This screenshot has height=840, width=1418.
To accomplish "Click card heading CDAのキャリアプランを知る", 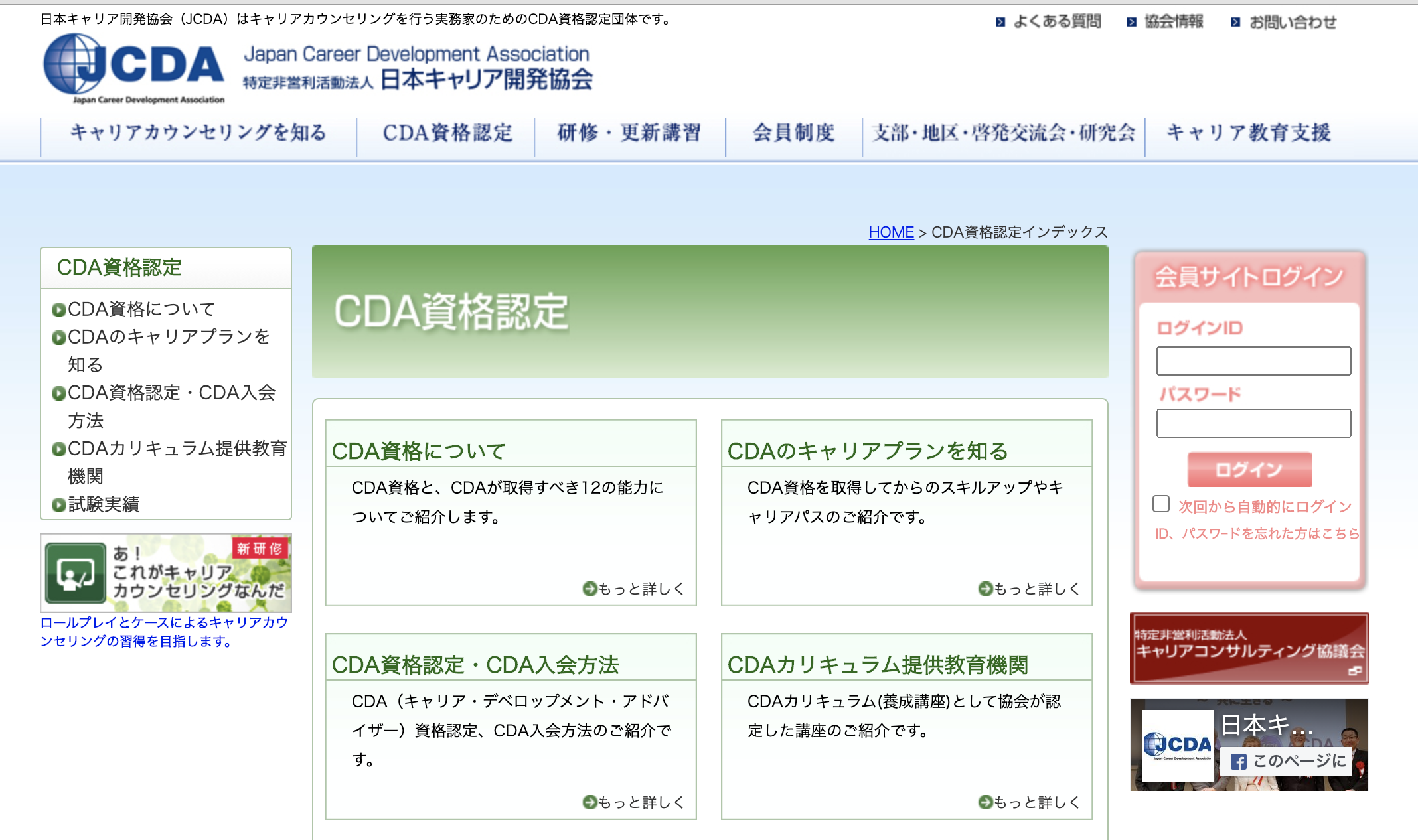I will tap(868, 451).
